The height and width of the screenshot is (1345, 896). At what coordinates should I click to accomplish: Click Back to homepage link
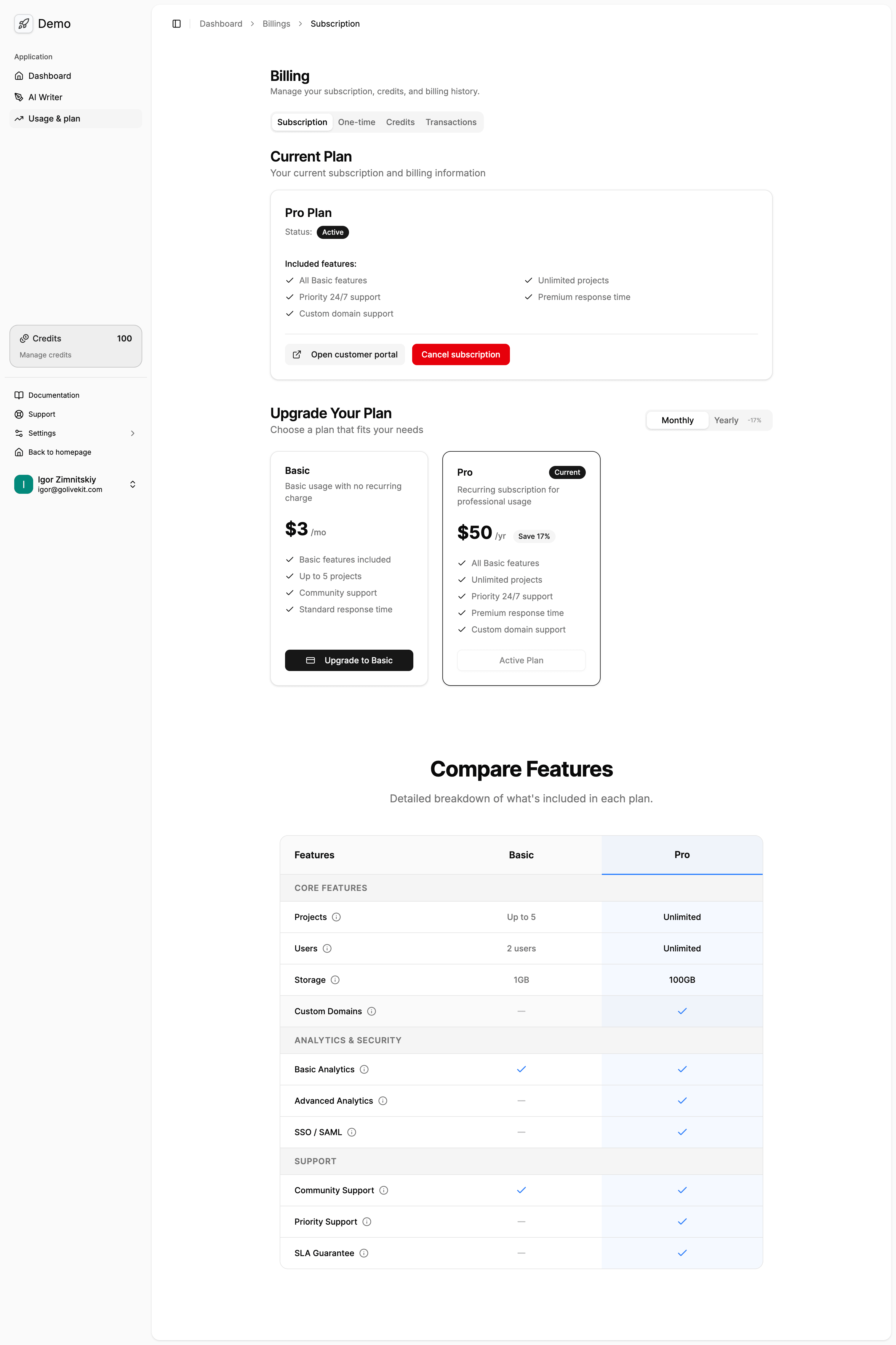[x=76, y=452]
